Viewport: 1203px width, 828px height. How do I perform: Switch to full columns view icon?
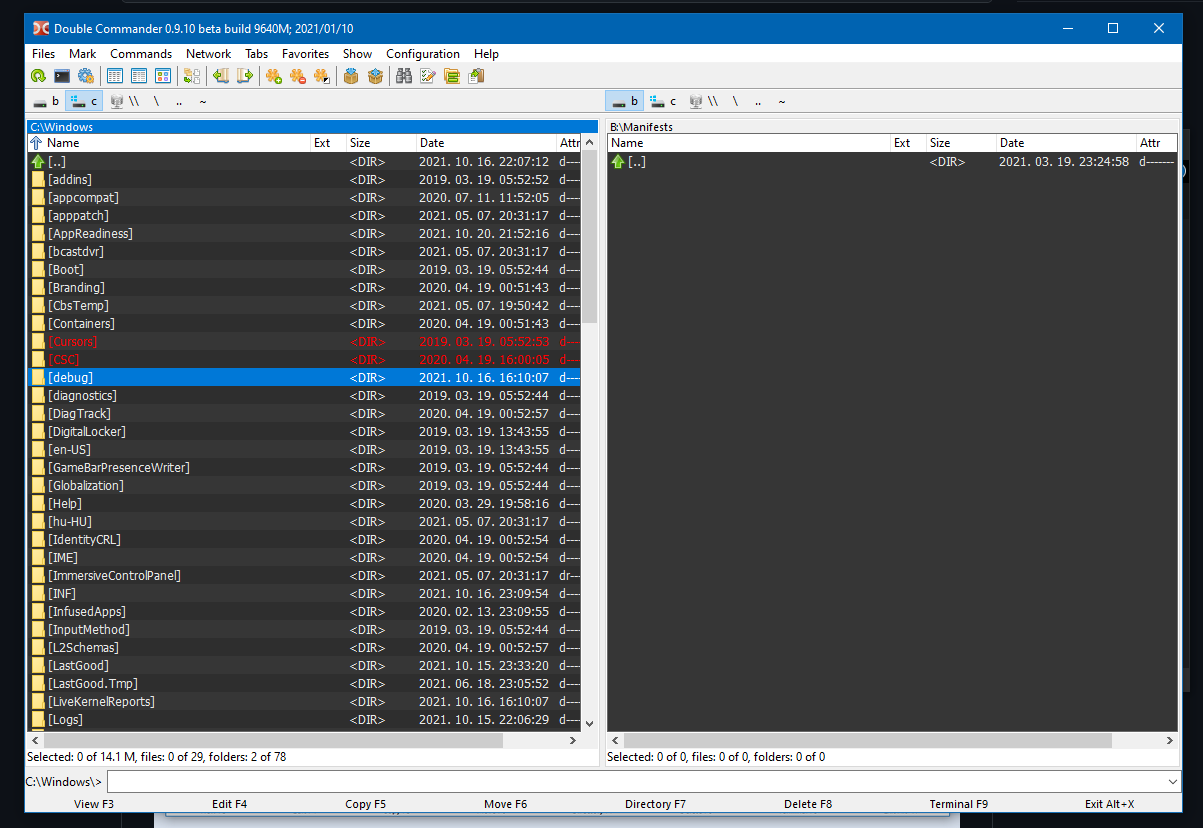click(139, 76)
